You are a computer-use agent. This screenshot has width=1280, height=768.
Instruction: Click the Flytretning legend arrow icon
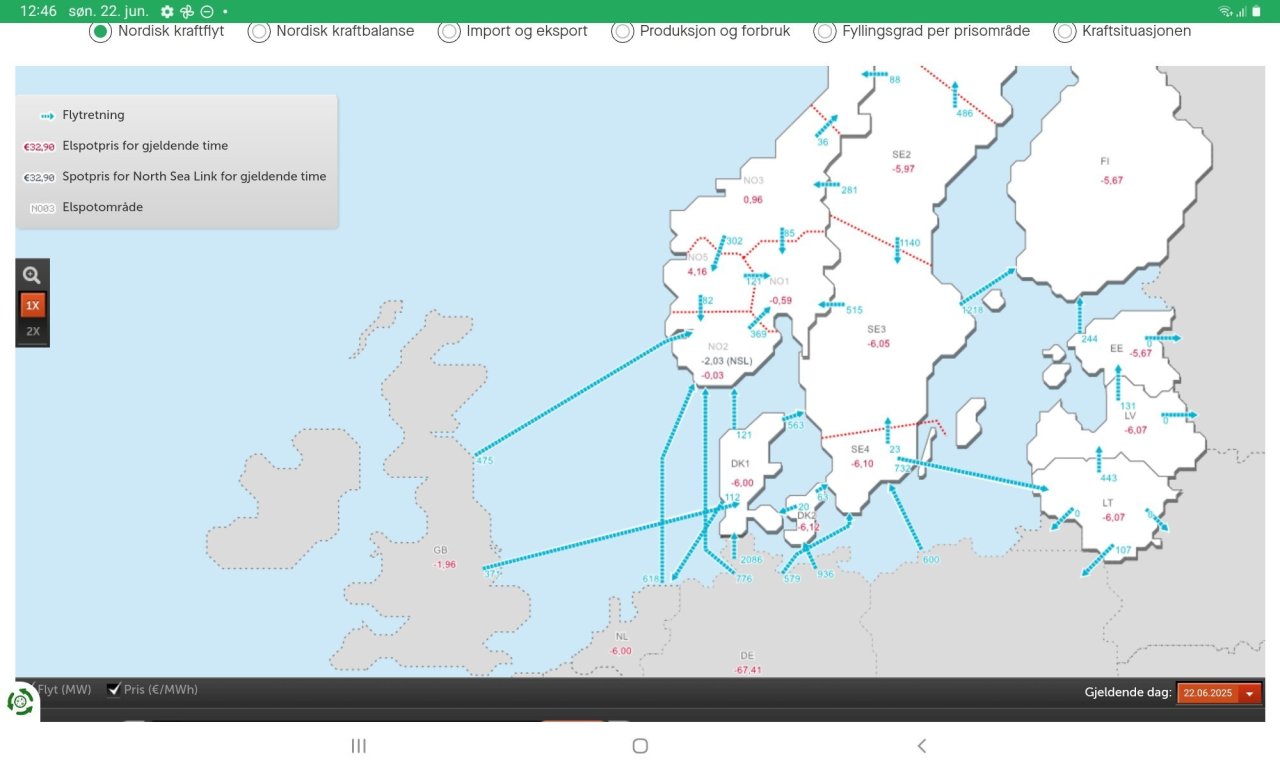click(x=47, y=116)
